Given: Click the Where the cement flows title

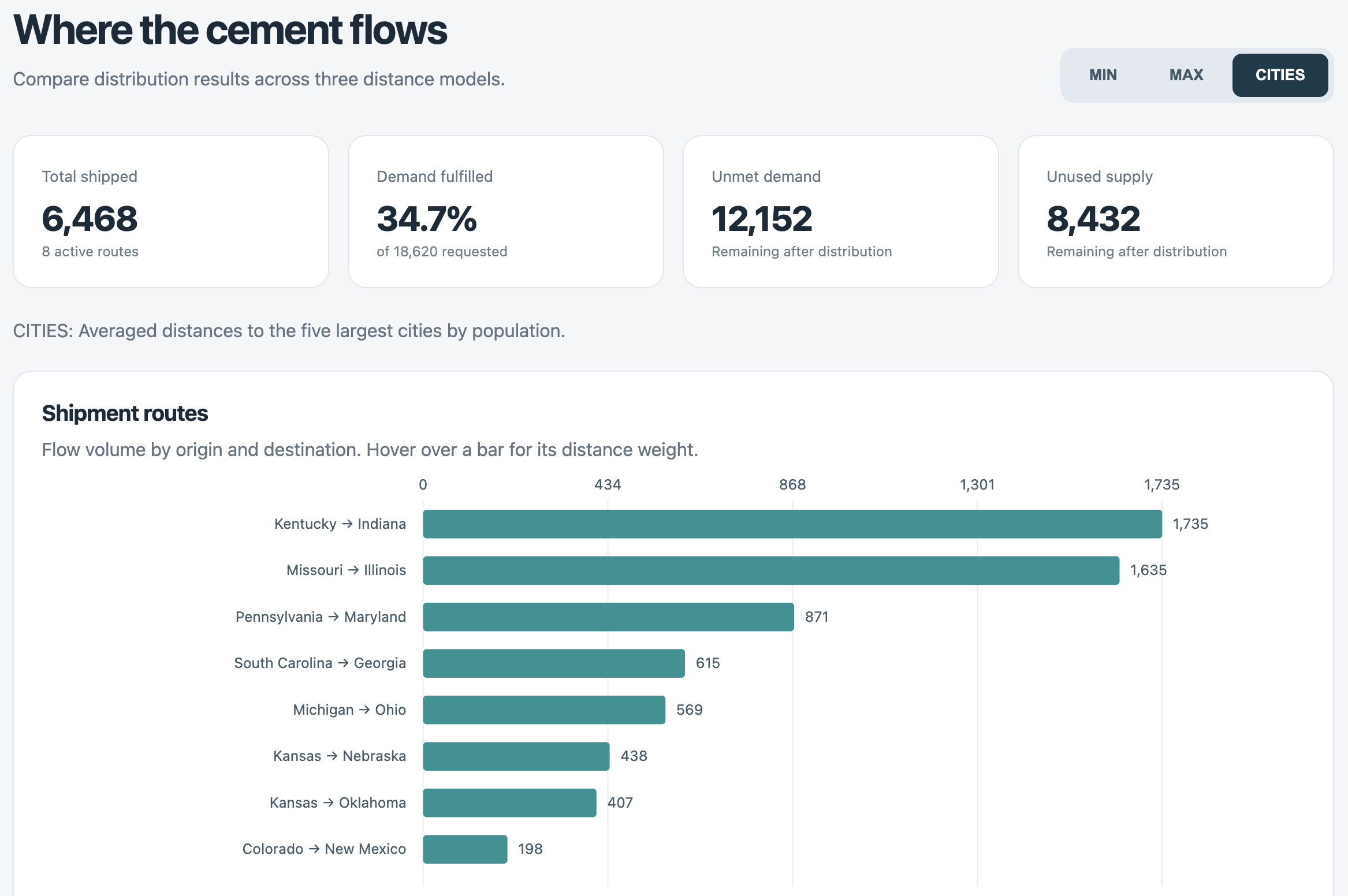Looking at the screenshot, I should click(230, 30).
